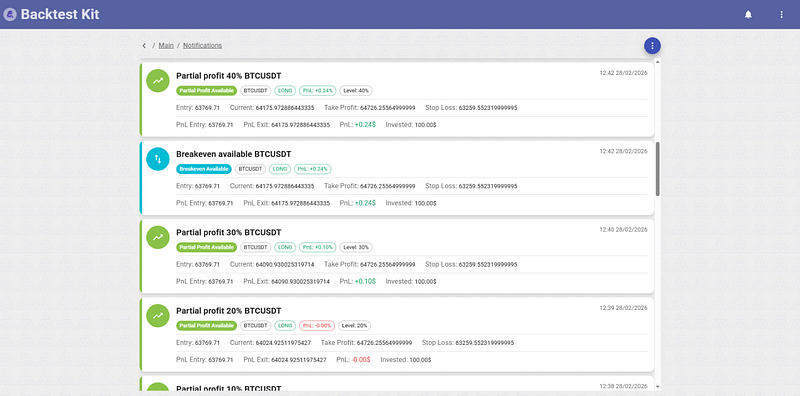
Task: Select the Partial profit 20% BTCUSDT title
Action: point(229,311)
